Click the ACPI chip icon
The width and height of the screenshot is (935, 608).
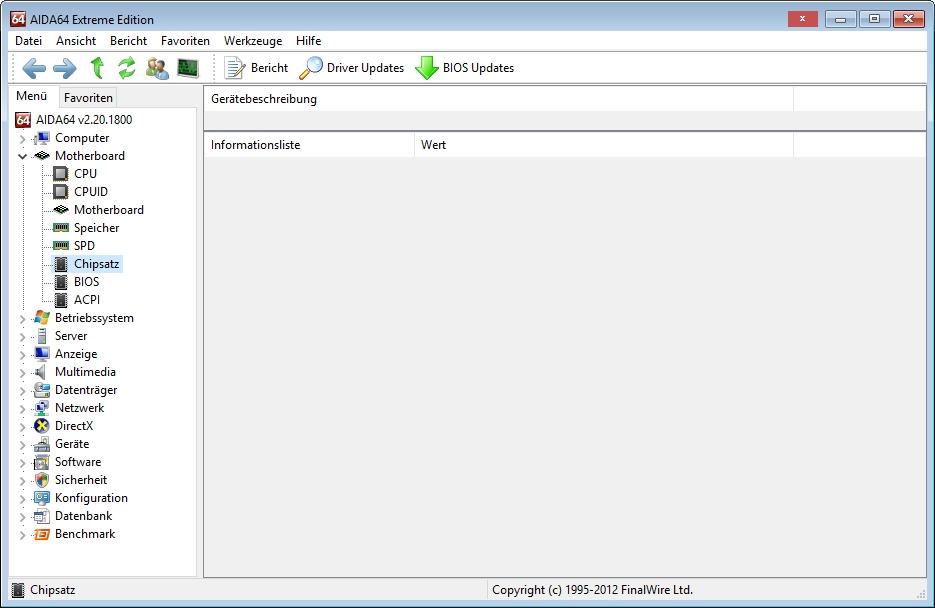tap(61, 300)
